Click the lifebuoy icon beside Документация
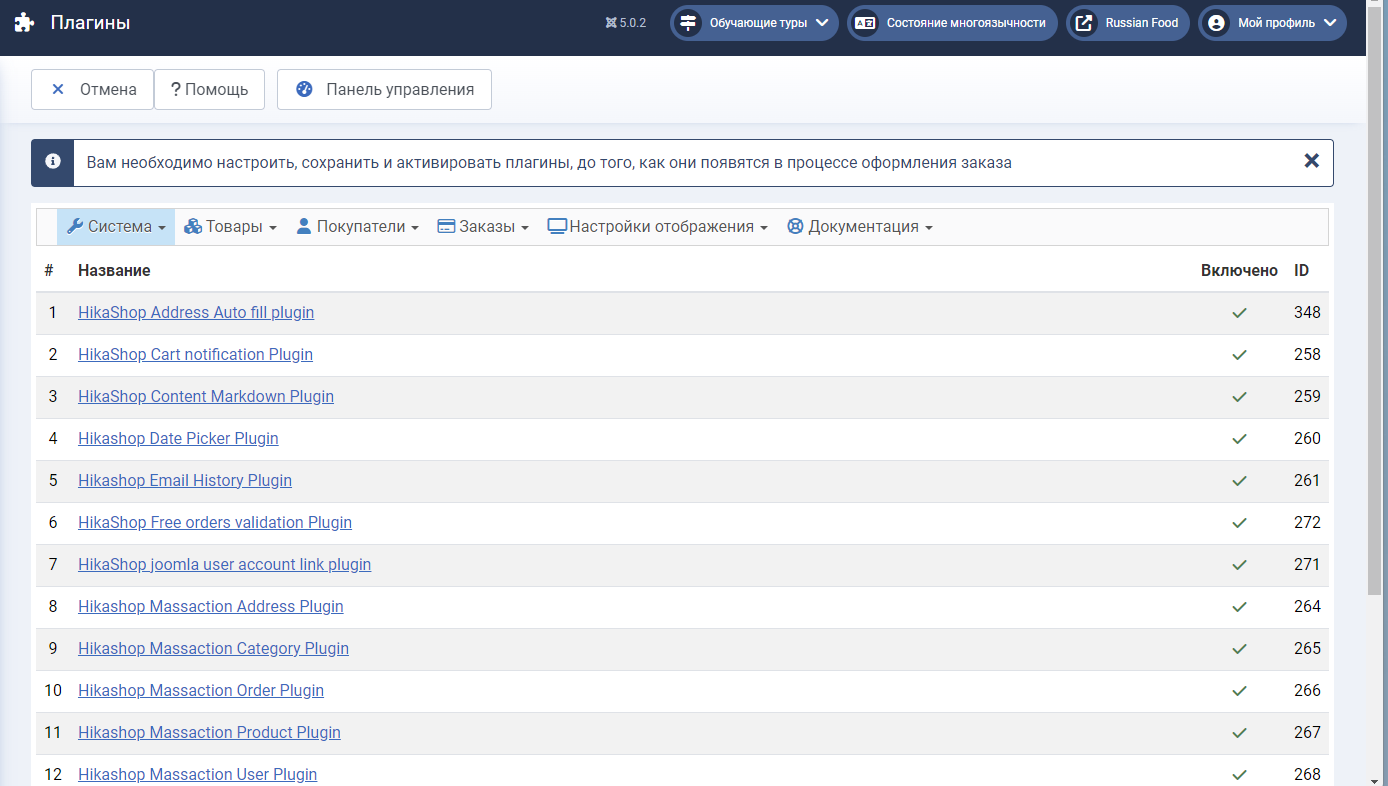Viewport: 1388px width, 786px height. (x=795, y=226)
